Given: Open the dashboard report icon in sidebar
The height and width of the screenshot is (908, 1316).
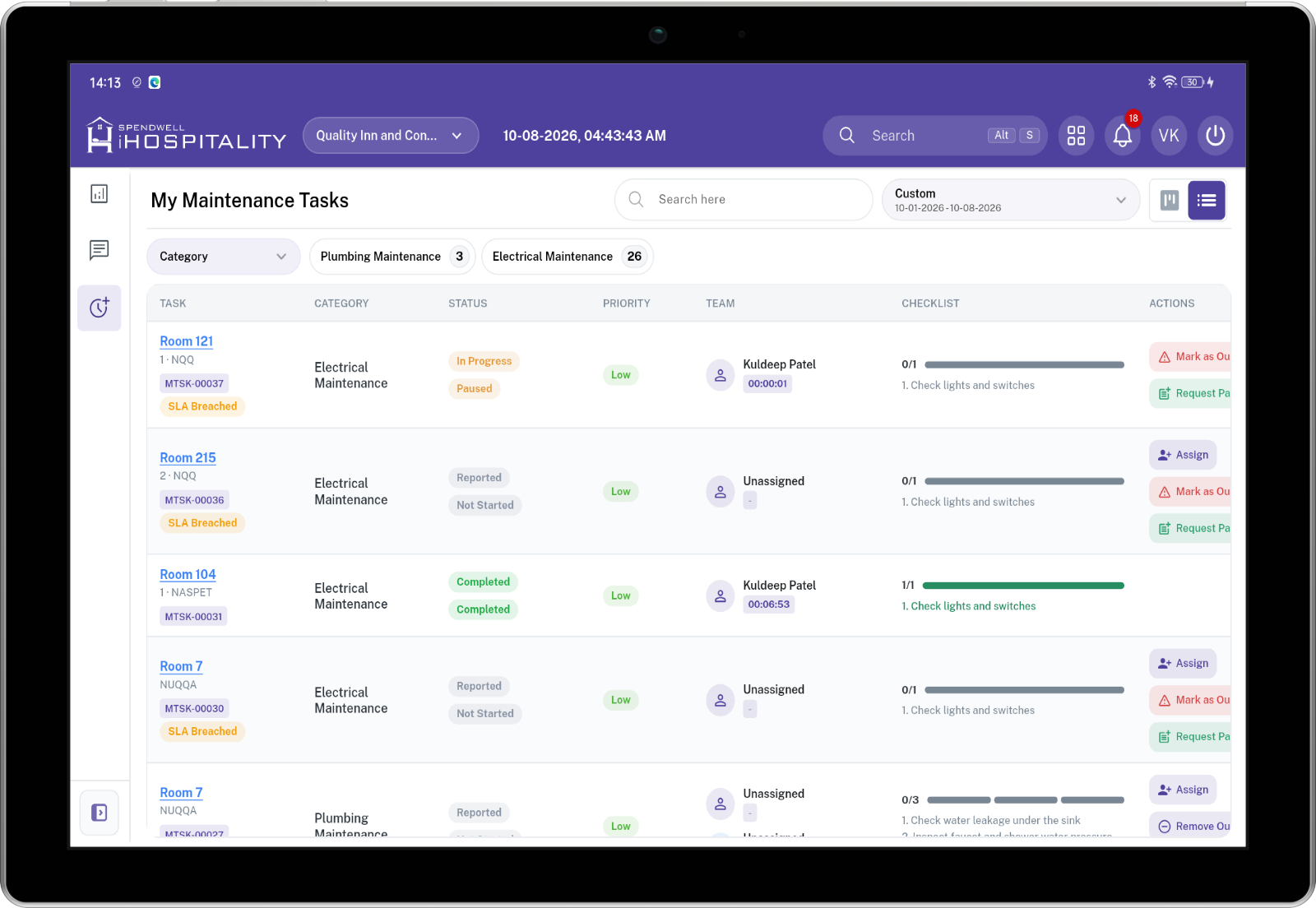Looking at the screenshot, I should [x=99, y=194].
